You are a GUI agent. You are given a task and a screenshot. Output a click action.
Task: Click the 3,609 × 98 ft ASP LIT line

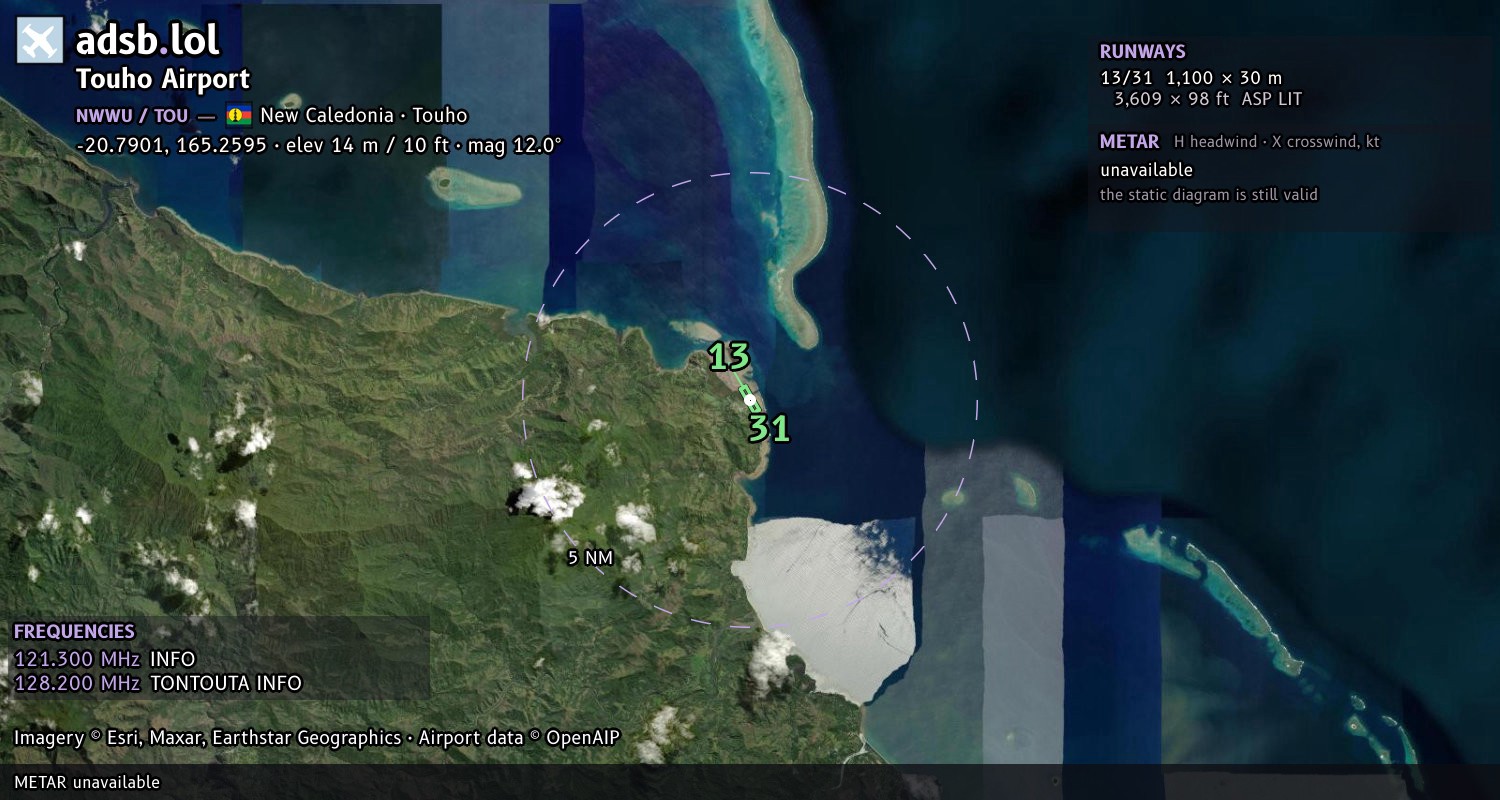1208,99
